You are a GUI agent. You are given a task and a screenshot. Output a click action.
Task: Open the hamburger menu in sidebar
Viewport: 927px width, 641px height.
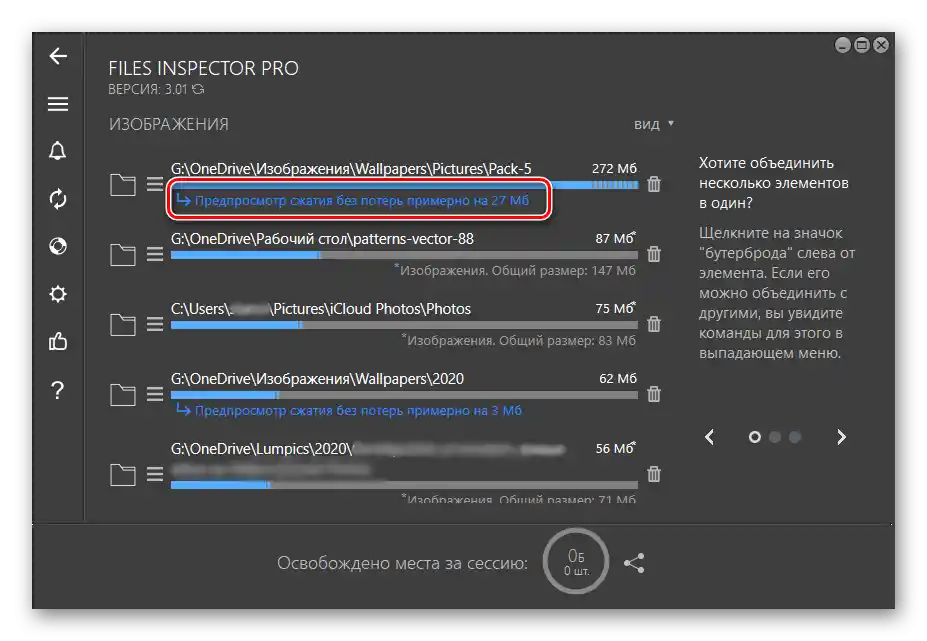pyautogui.click(x=58, y=104)
